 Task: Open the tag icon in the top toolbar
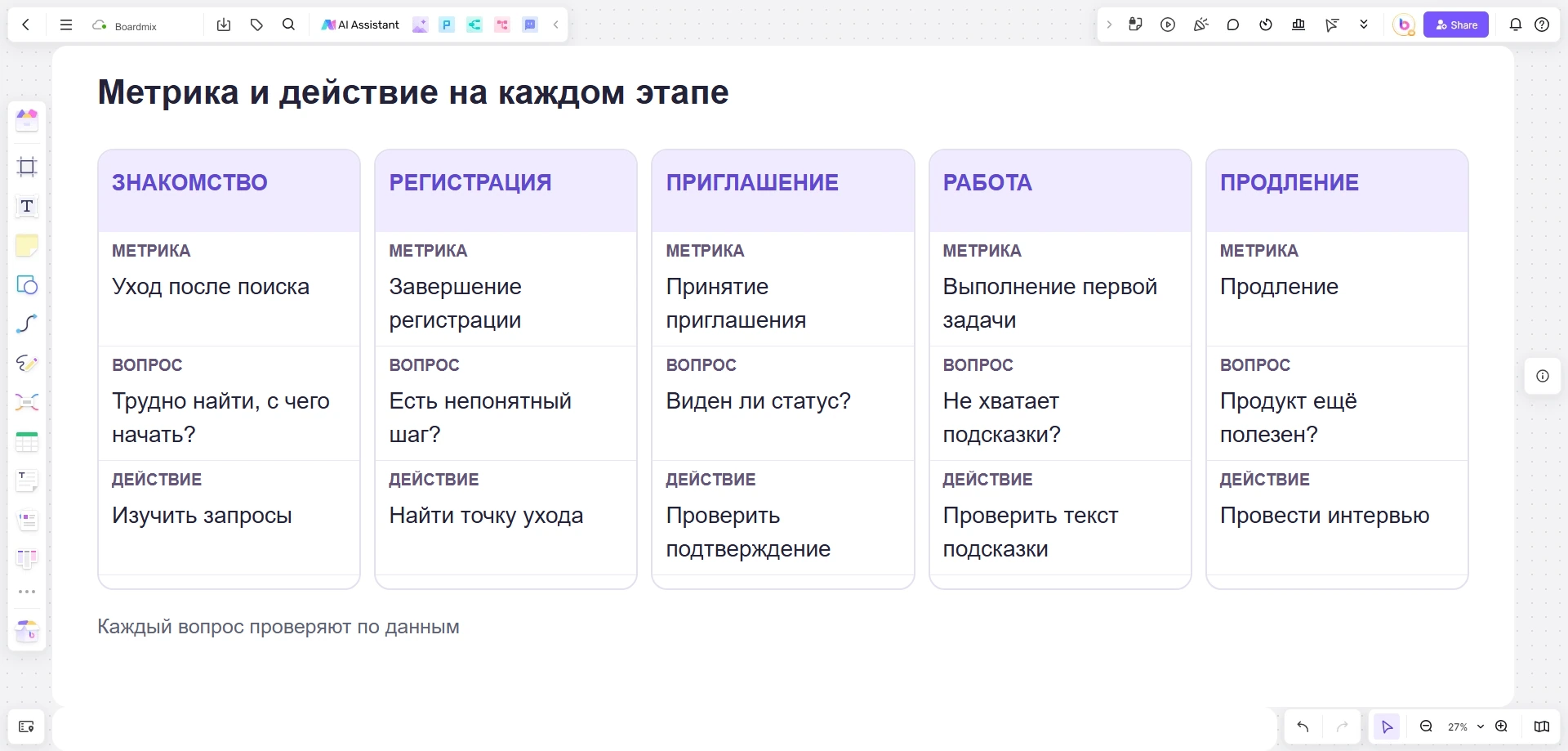pos(256,25)
